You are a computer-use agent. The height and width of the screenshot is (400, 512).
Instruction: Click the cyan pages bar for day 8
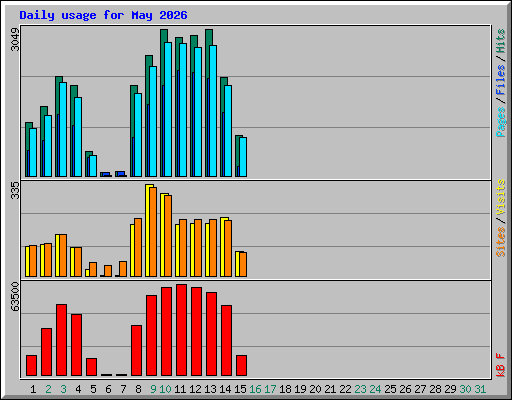[138, 135]
